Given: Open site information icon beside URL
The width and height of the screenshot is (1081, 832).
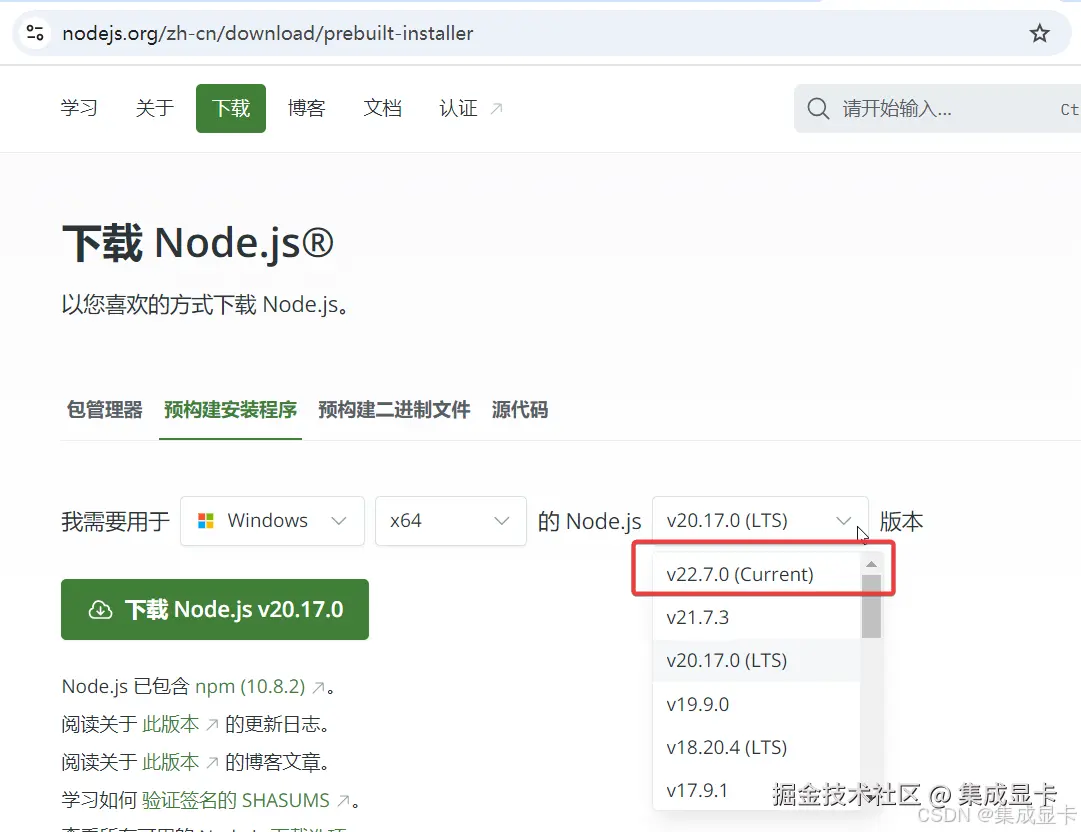Looking at the screenshot, I should coord(35,33).
